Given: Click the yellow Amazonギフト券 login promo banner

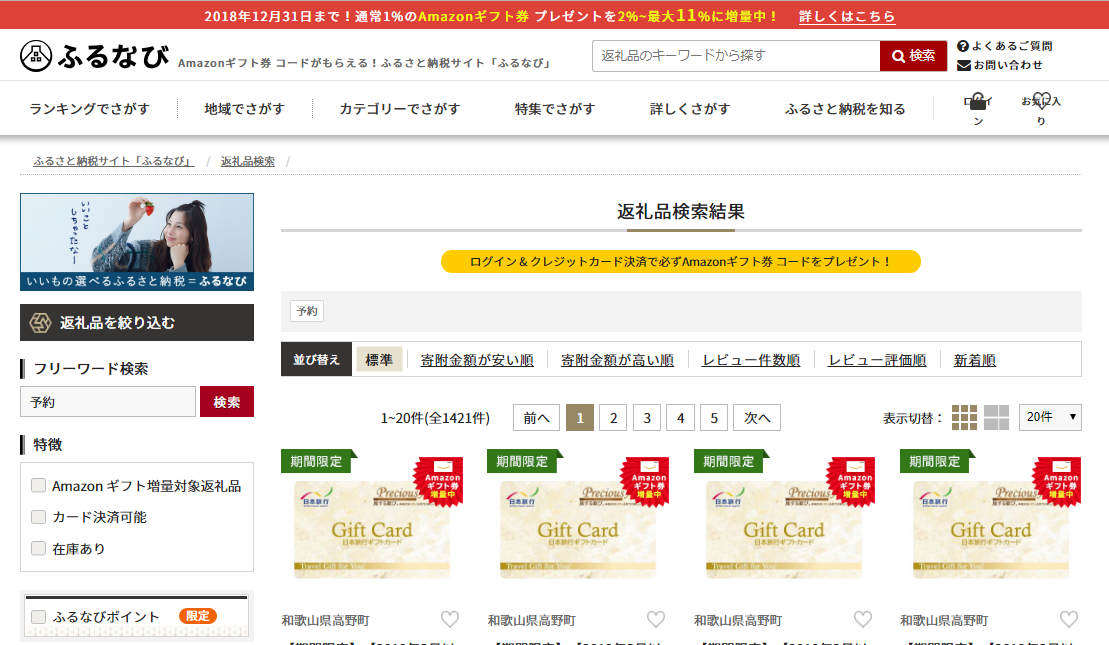Looking at the screenshot, I should tap(680, 261).
